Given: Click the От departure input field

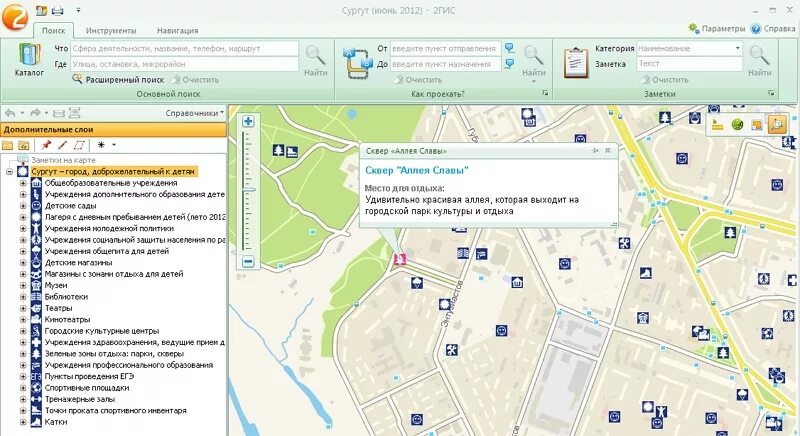Looking at the screenshot, I should [445, 48].
